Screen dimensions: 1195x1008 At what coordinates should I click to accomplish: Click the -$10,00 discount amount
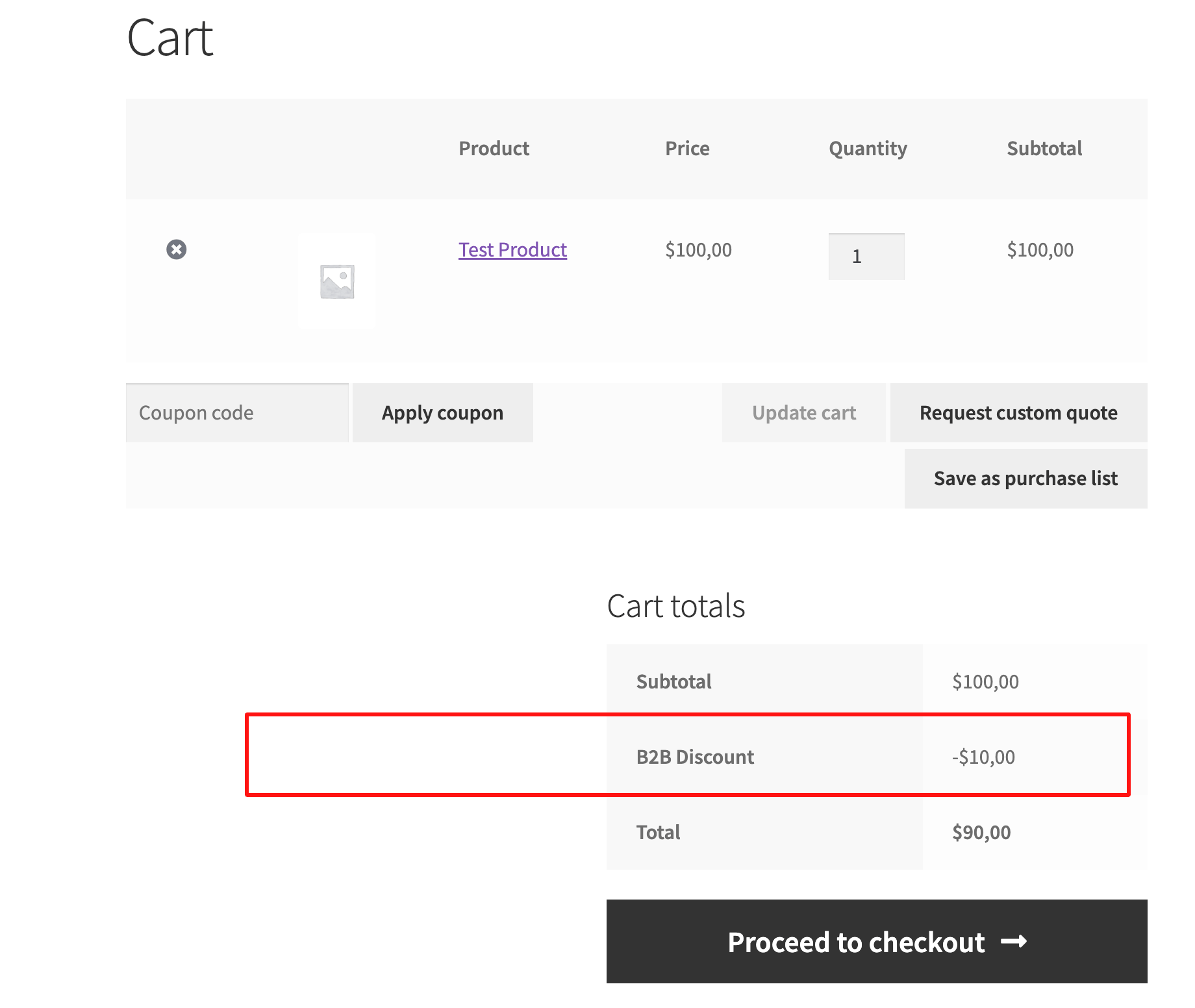(x=983, y=757)
